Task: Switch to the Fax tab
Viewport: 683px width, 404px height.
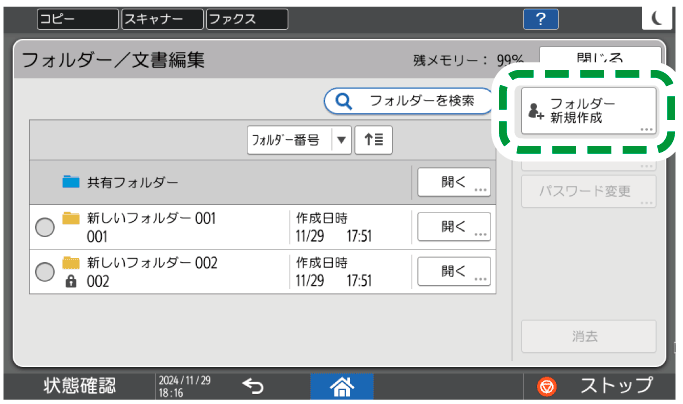Action: pos(247,19)
